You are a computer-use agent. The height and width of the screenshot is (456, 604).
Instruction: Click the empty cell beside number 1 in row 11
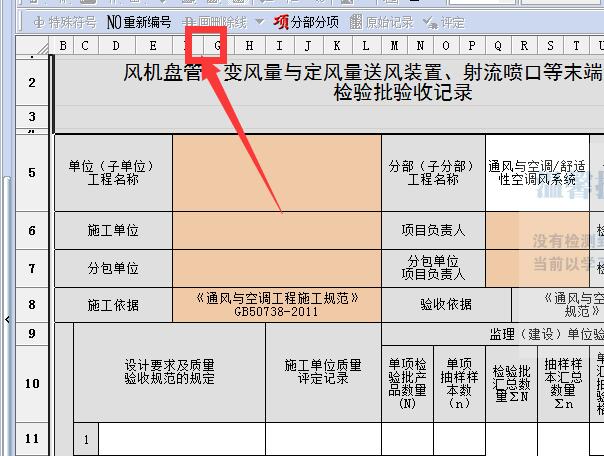click(x=181, y=438)
